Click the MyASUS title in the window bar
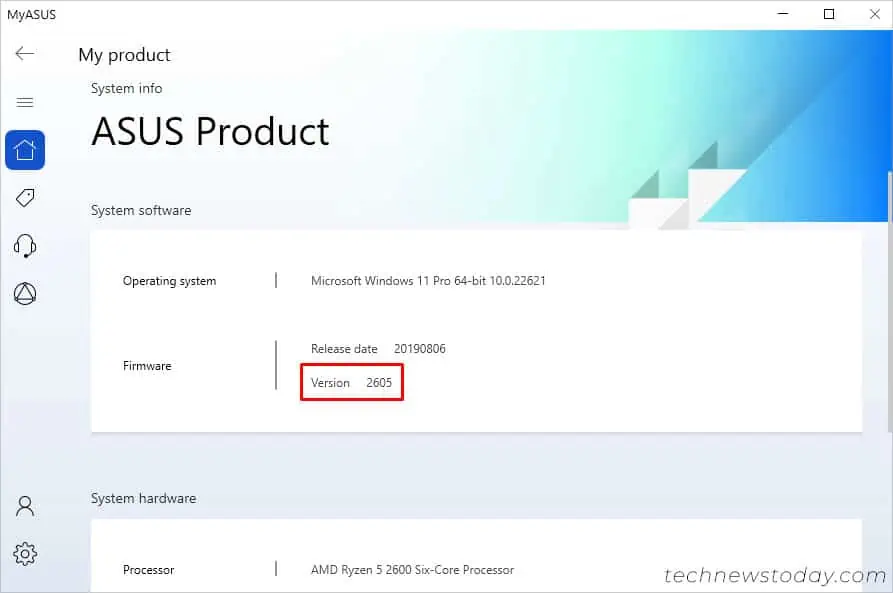Viewport: 893px width, 593px height. [33, 14]
